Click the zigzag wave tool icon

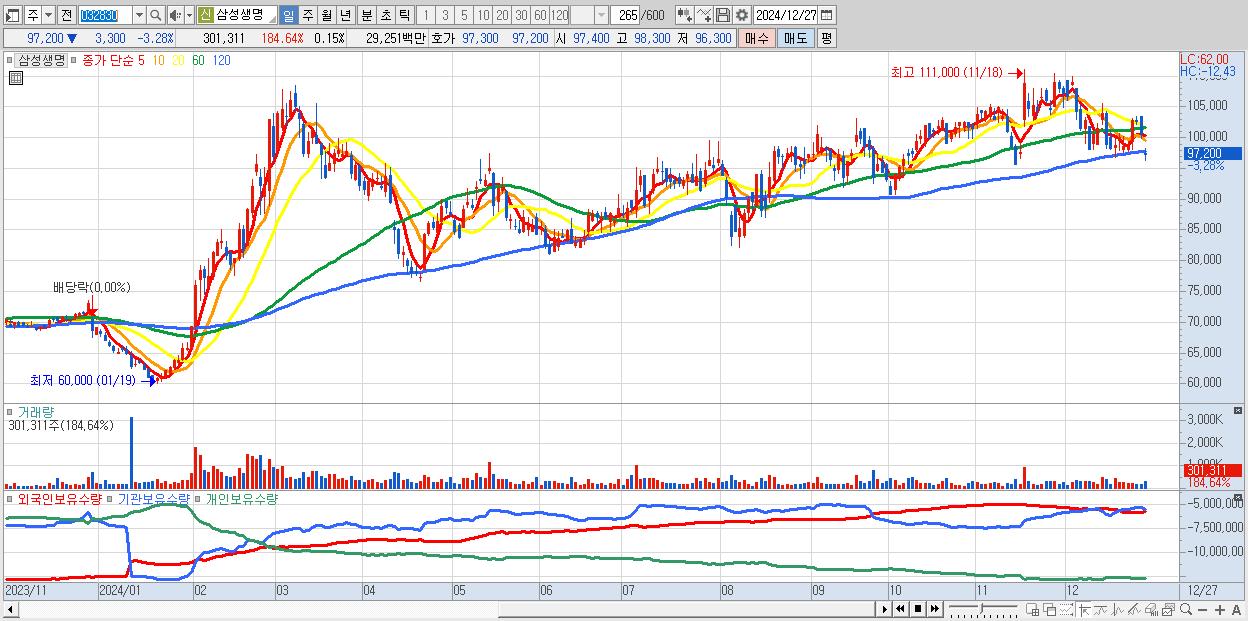tap(1118, 610)
